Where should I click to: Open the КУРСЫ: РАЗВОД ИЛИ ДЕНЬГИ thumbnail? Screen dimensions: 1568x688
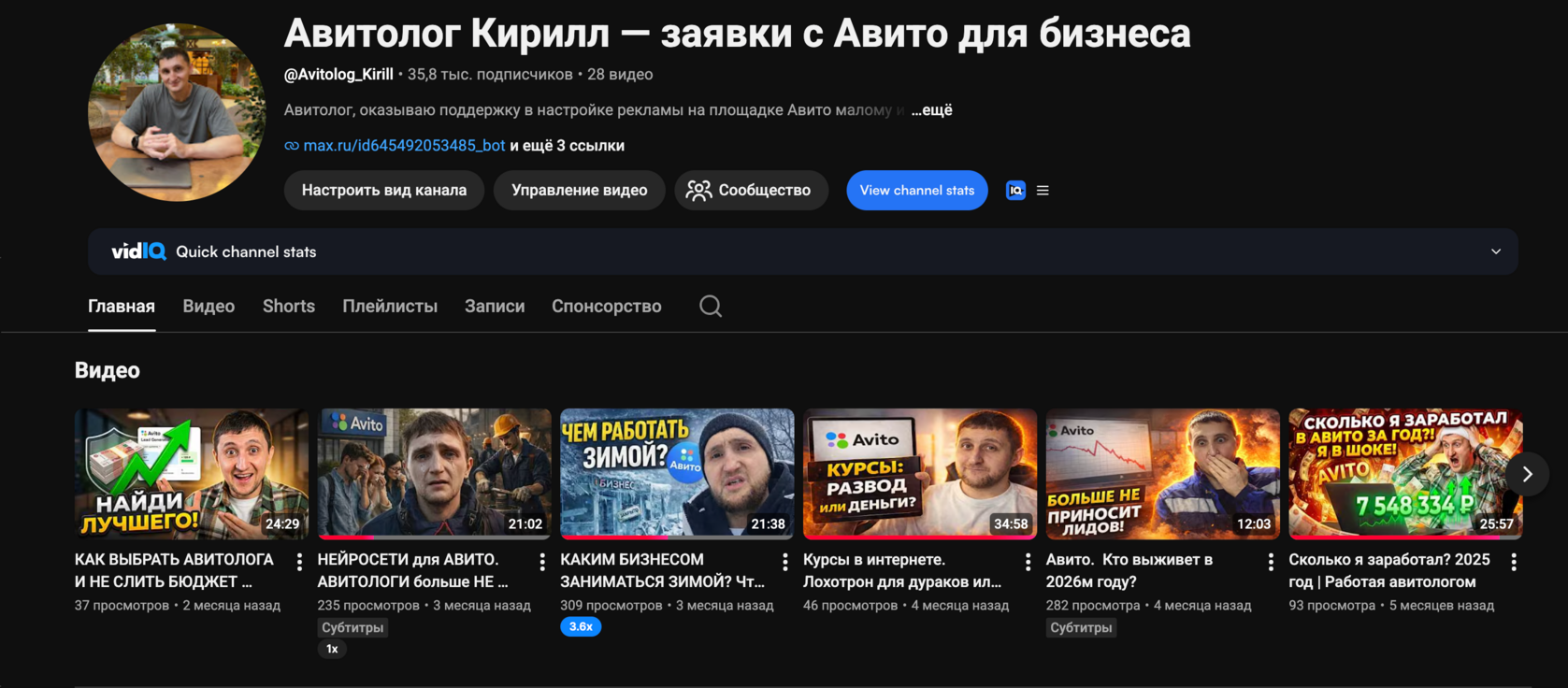click(x=920, y=473)
